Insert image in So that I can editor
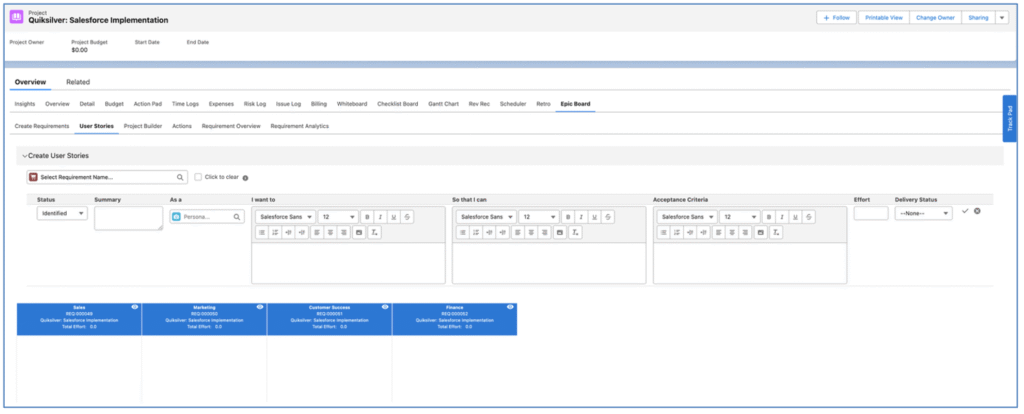 tap(560, 232)
